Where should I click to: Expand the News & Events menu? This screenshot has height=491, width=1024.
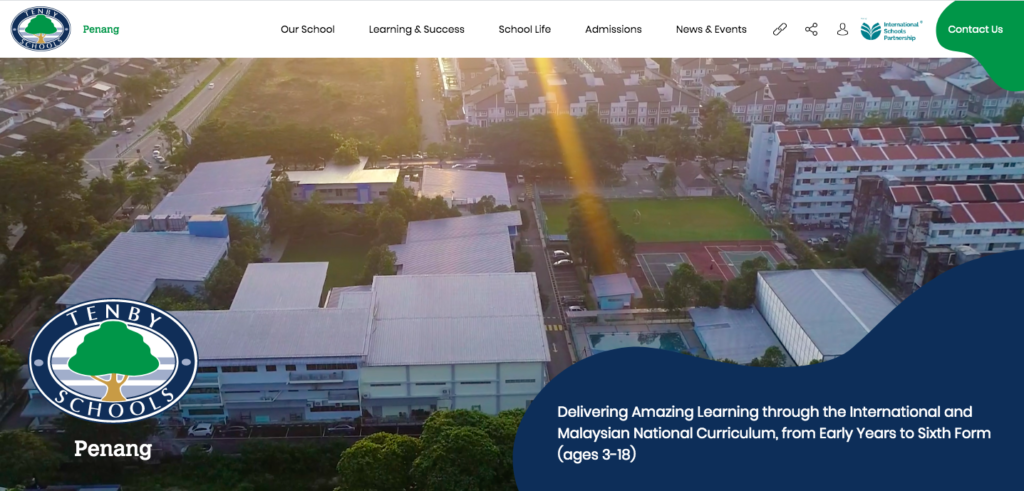click(711, 29)
